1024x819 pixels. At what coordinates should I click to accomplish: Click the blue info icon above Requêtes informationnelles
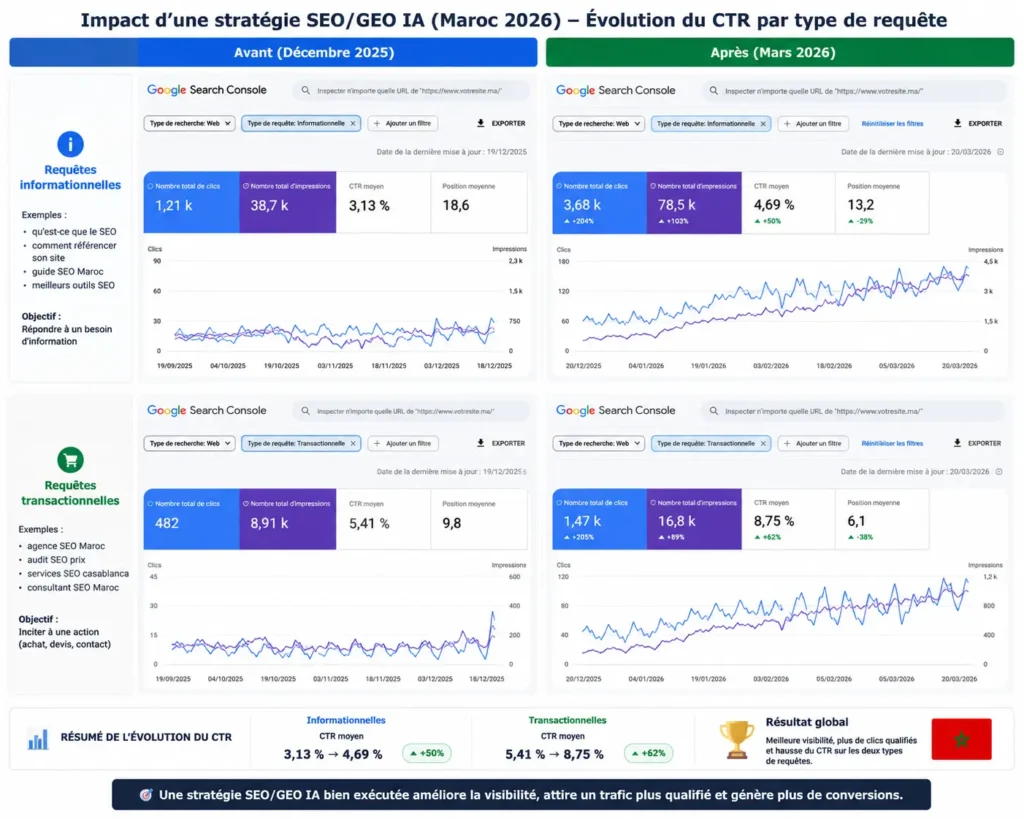tap(71, 144)
